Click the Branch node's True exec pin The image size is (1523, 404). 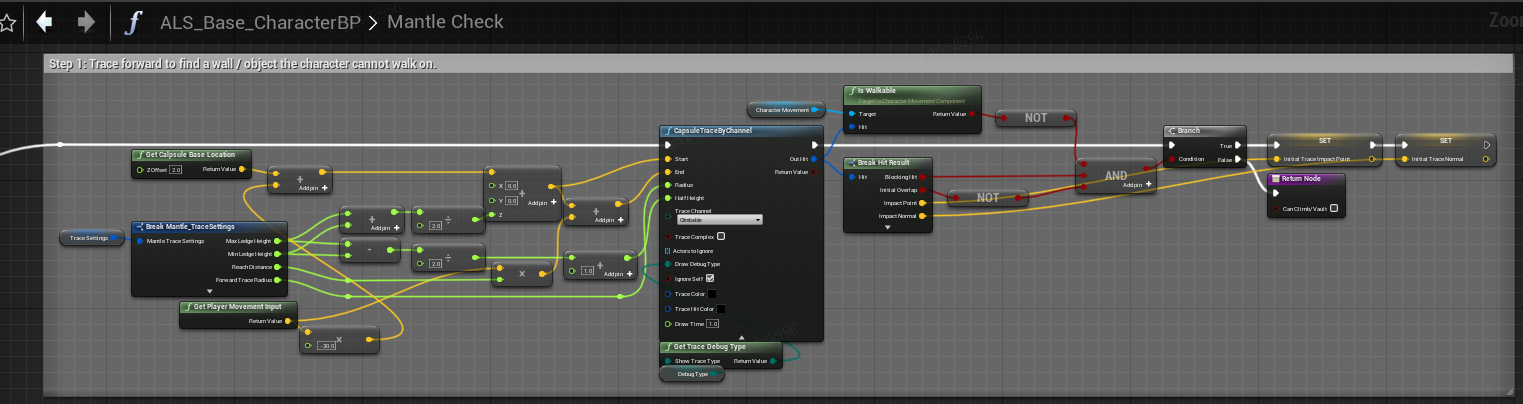click(x=1239, y=144)
